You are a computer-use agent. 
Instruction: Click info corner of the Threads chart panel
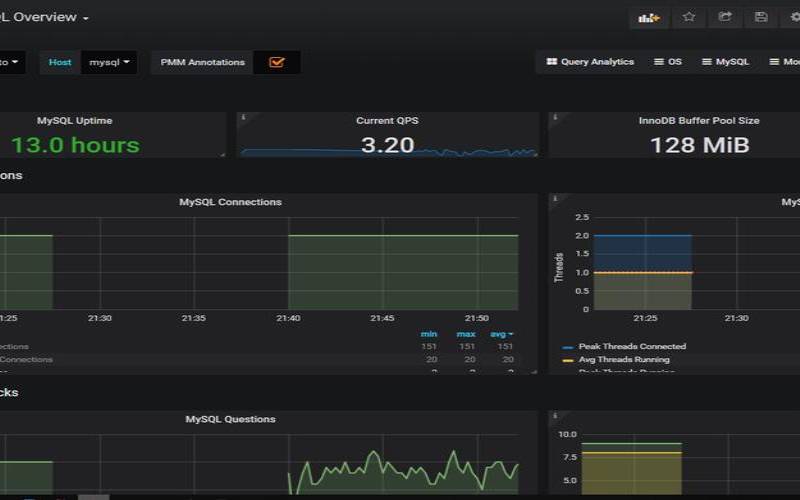pyautogui.click(x=555, y=198)
